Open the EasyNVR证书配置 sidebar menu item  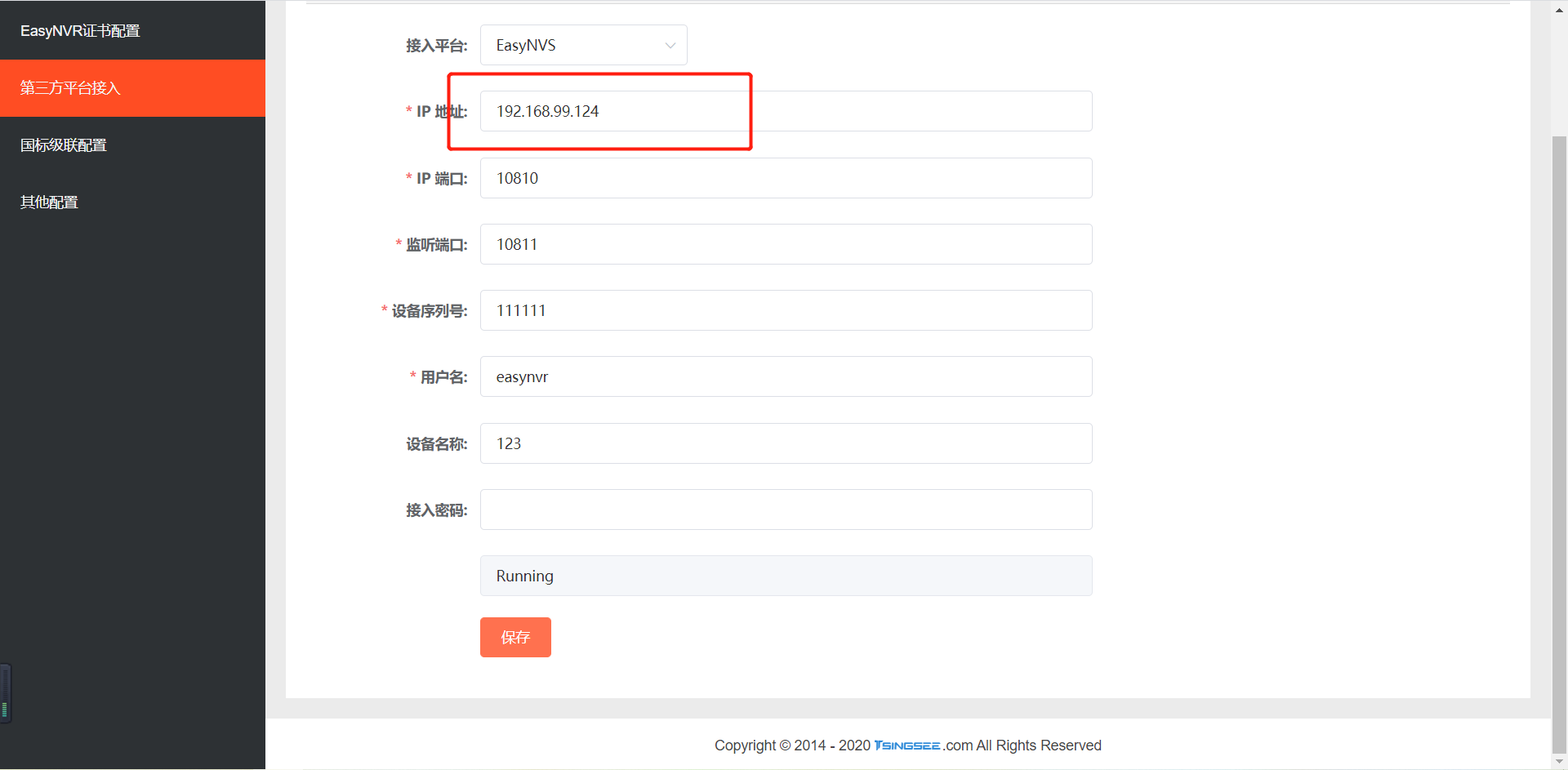point(132,30)
